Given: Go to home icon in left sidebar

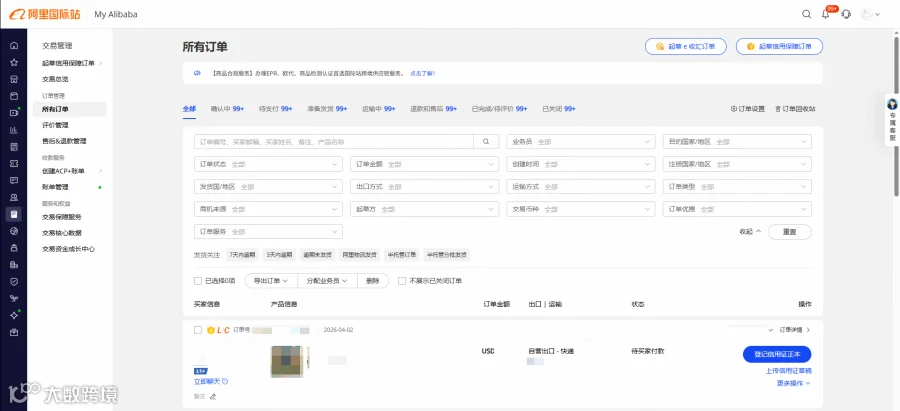Looking at the screenshot, I should 14,46.
